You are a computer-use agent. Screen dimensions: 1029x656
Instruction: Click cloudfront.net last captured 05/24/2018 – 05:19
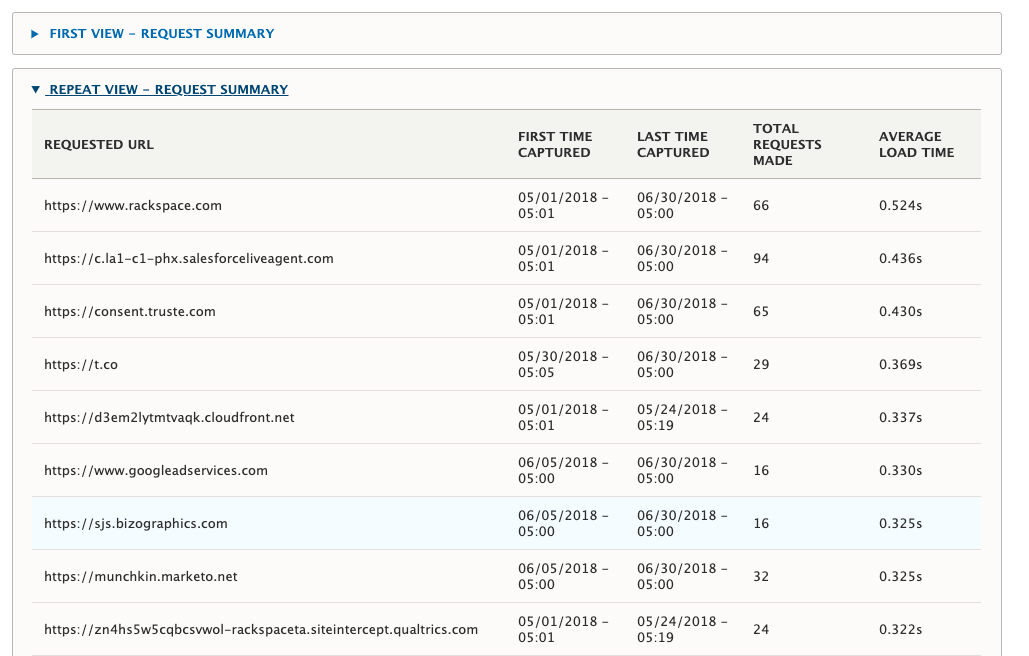[682, 418]
